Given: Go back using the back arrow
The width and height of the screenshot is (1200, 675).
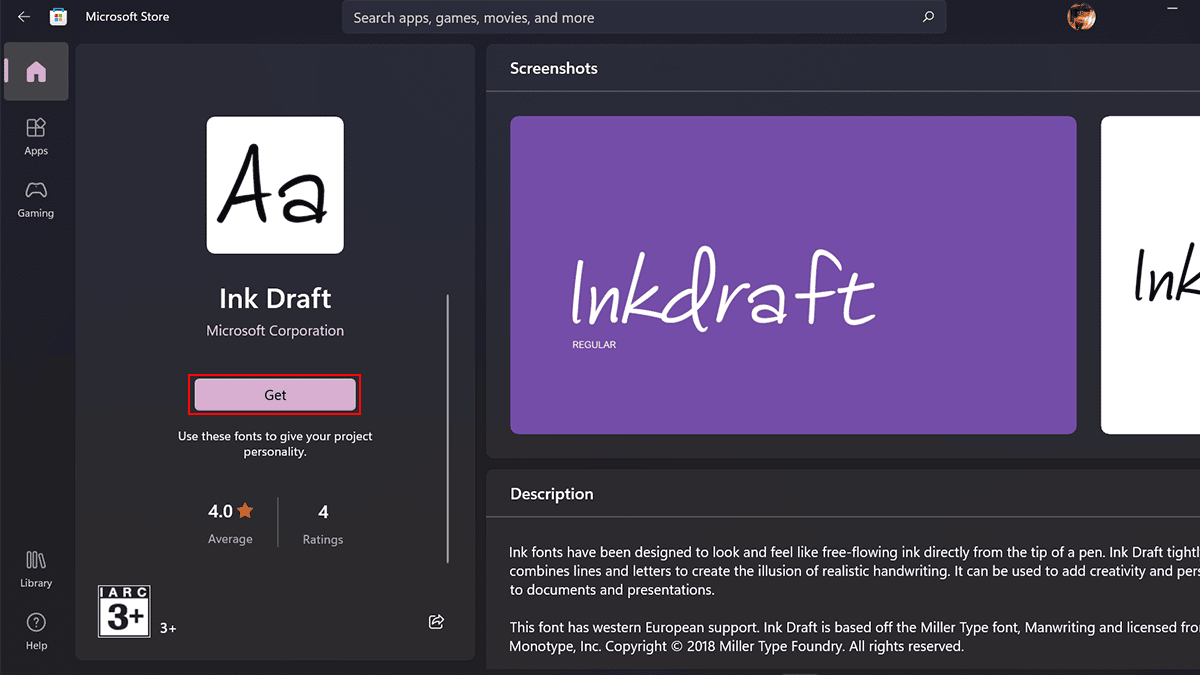Looking at the screenshot, I should 24,17.
